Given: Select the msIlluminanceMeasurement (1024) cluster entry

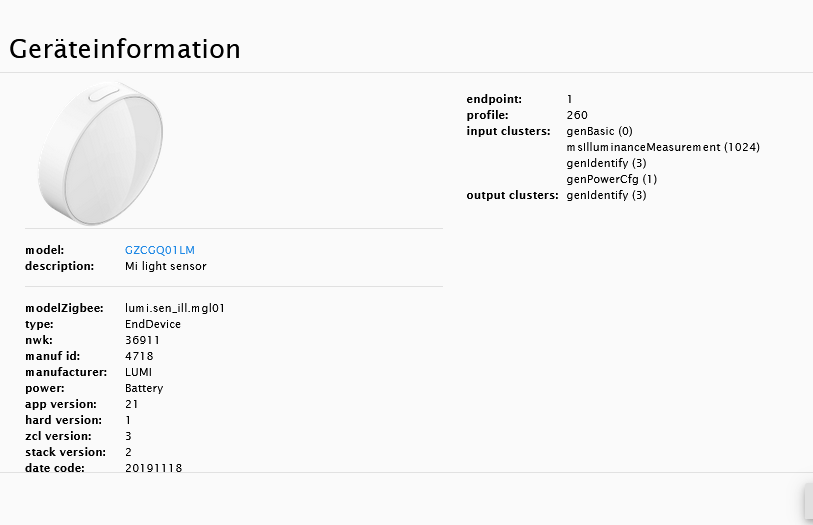Looking at the screenshot, I should 663,147.
